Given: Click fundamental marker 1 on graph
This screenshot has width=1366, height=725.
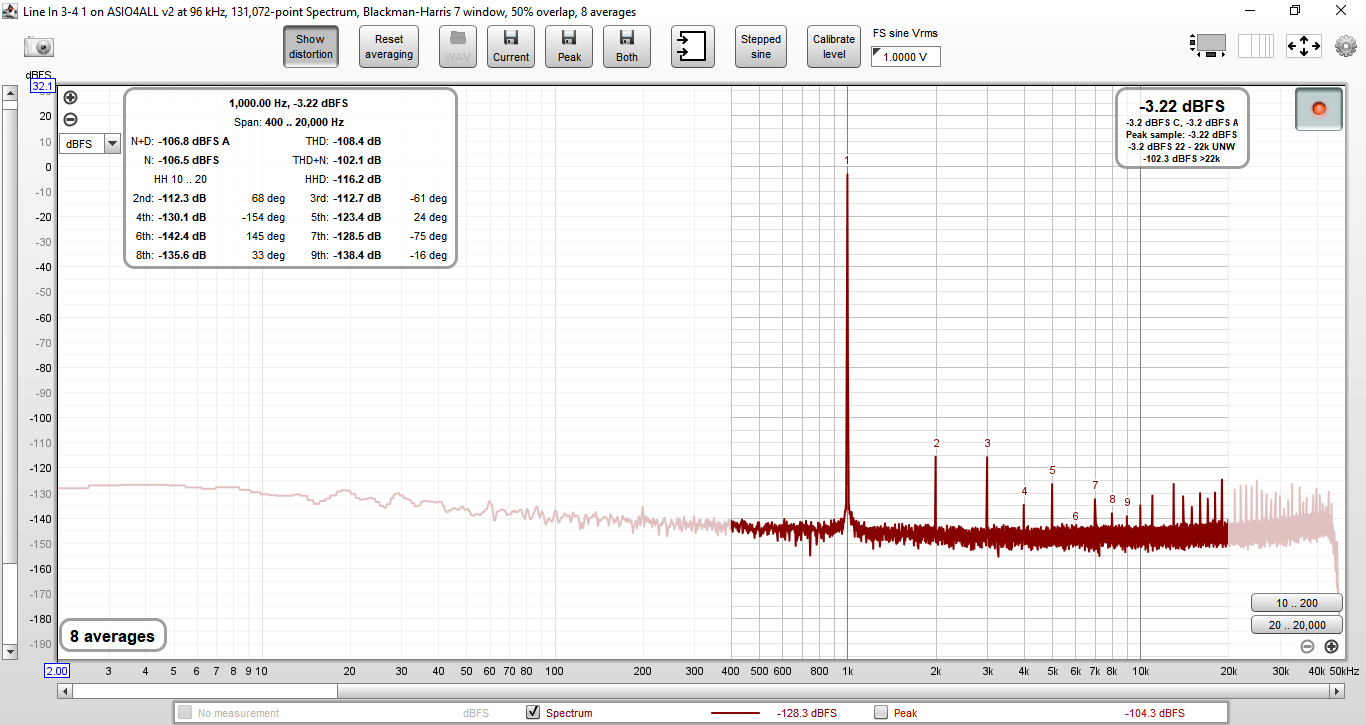Looking at the screenshot, I should 847,160.
